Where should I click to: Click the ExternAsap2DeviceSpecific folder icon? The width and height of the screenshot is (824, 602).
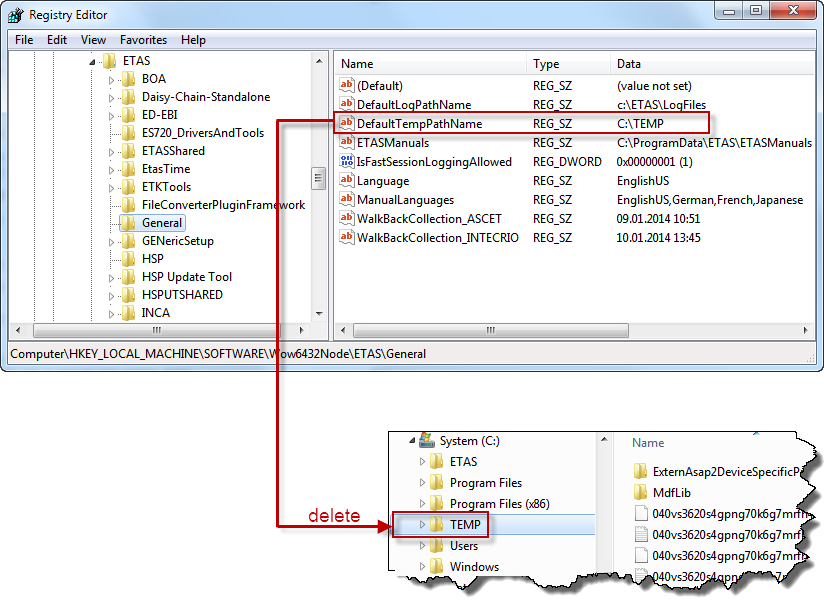(641, 471)
